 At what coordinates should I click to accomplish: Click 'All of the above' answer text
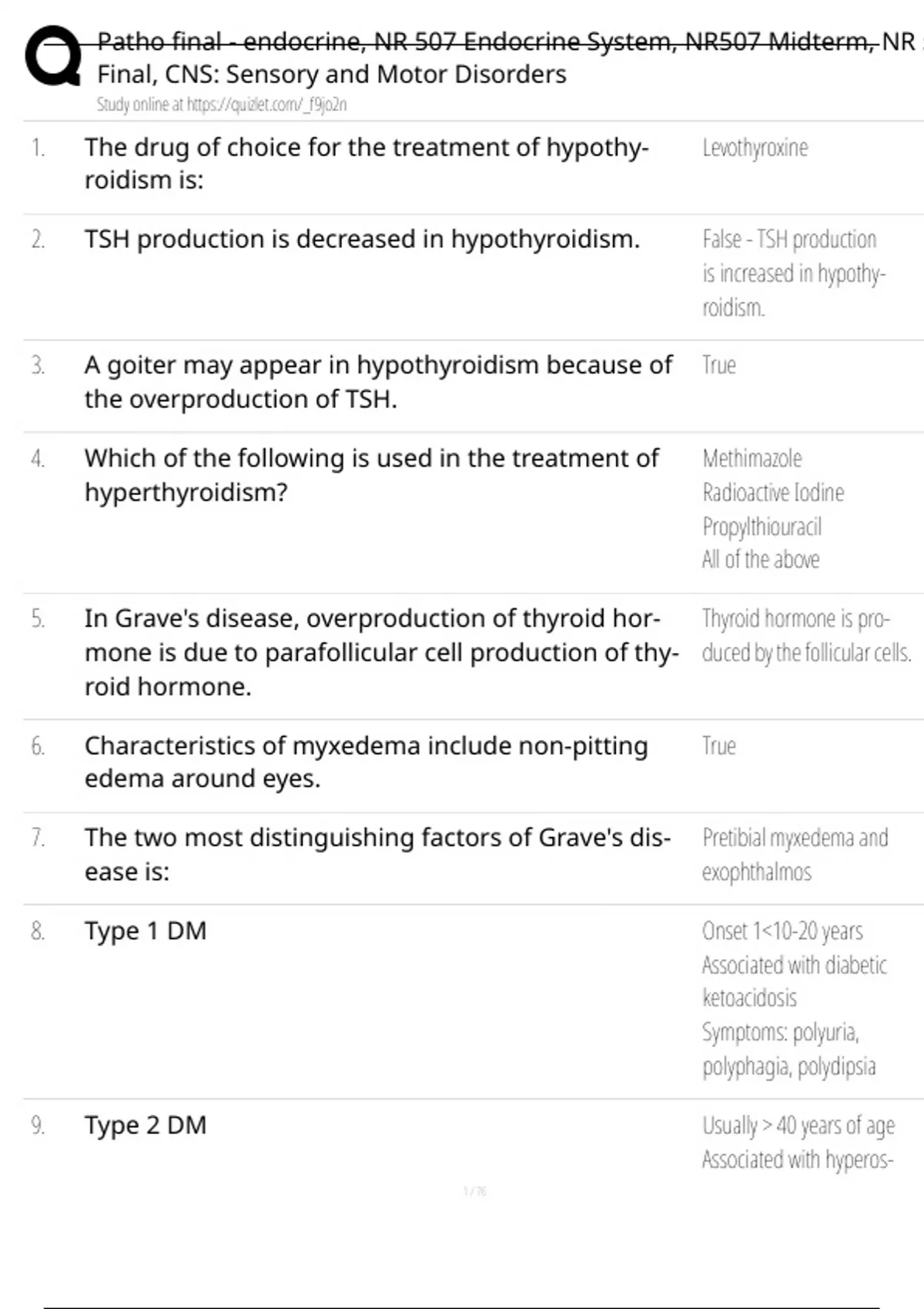760,559
